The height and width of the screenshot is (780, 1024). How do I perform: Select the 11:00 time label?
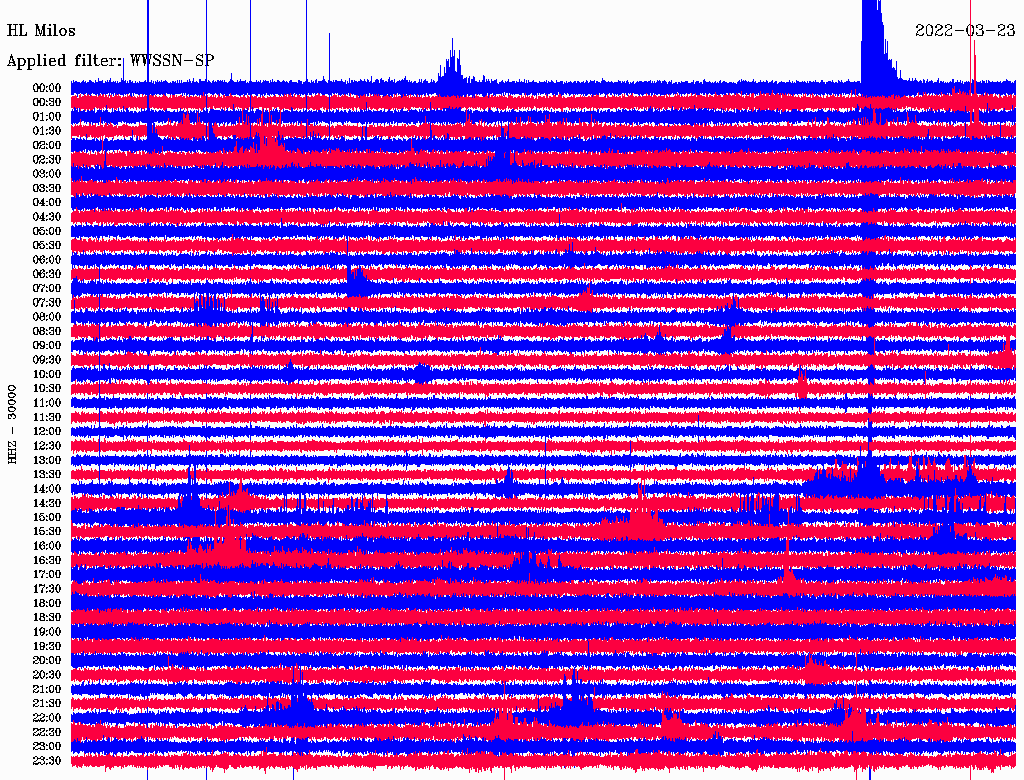tap(47, 402)
